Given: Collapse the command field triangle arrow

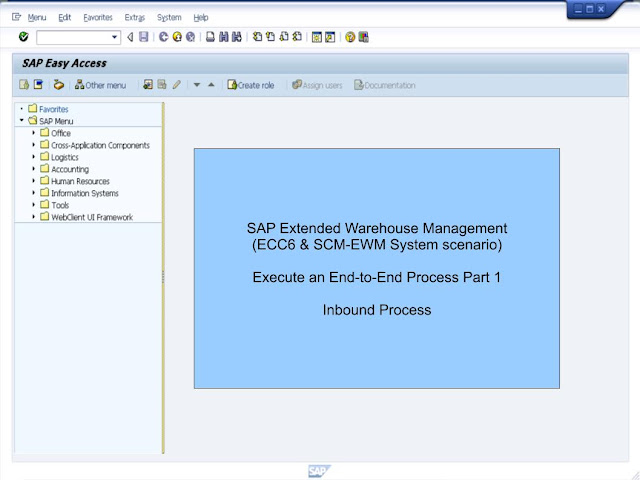Looking at the screenshot, I should click(x=130, y=38).
